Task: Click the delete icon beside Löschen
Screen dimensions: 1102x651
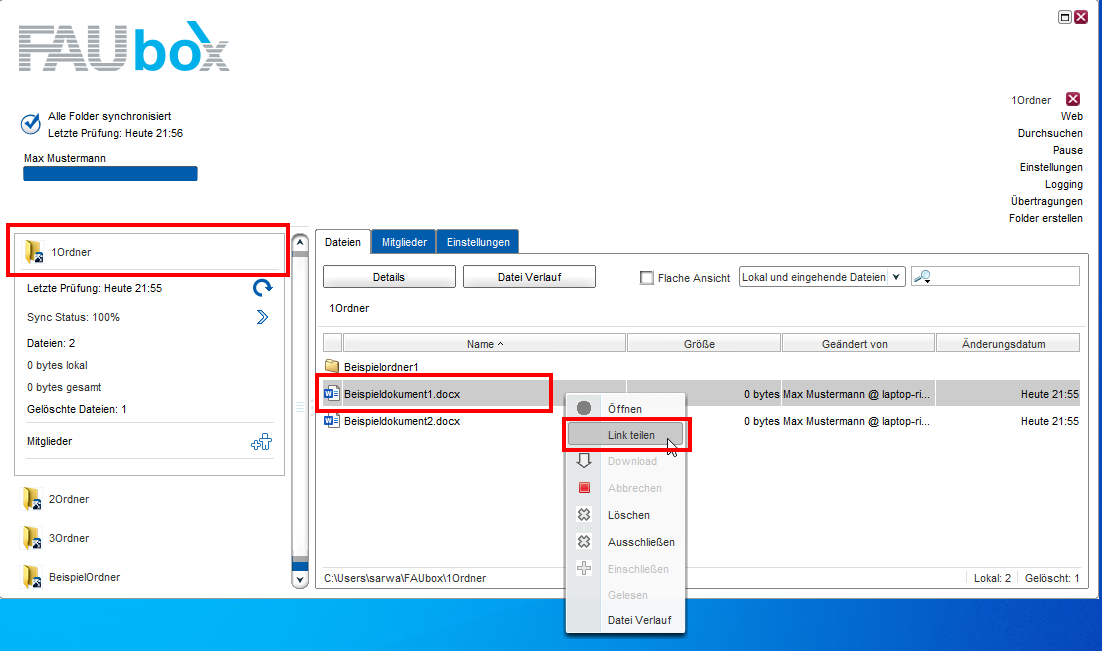Action: tap(584, 515)
